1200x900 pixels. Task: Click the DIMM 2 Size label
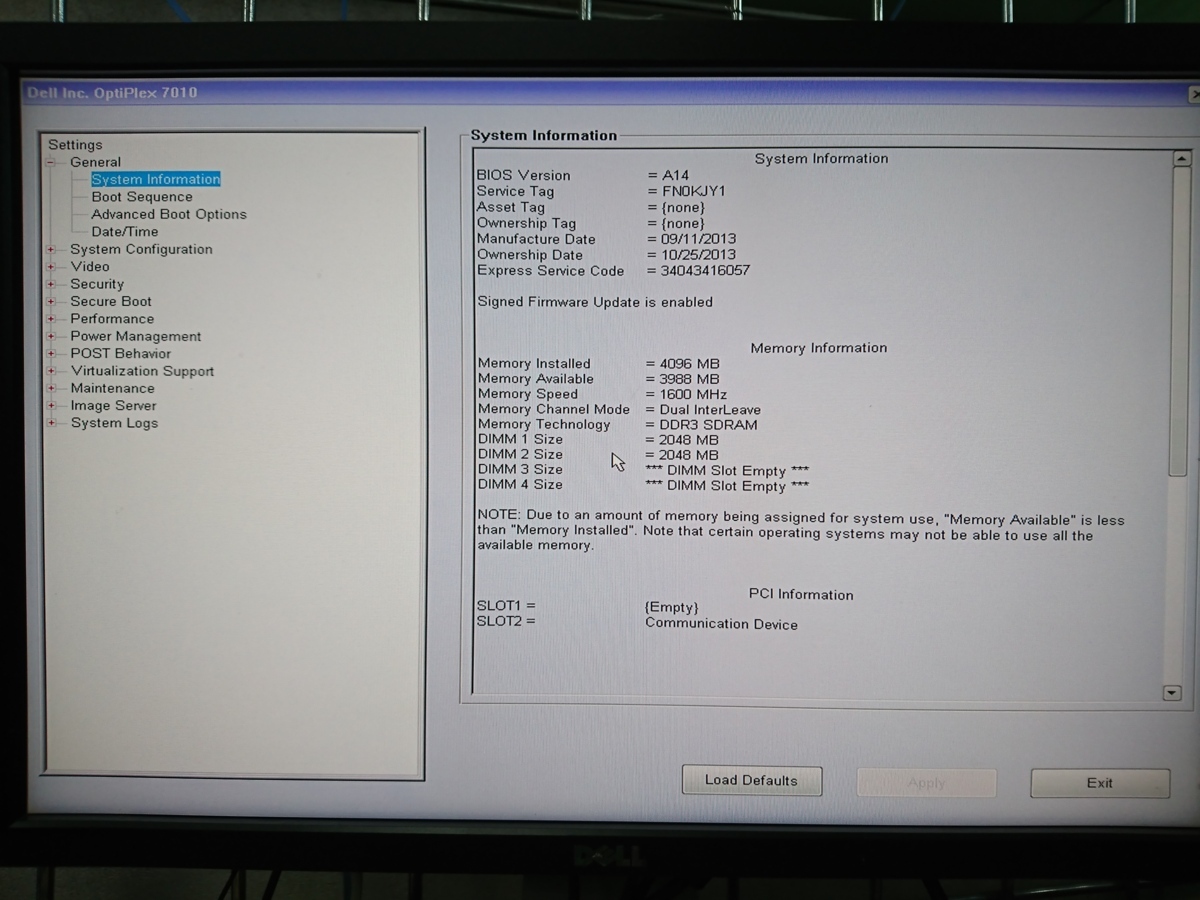pyautogui.click(x=520, y=454)
